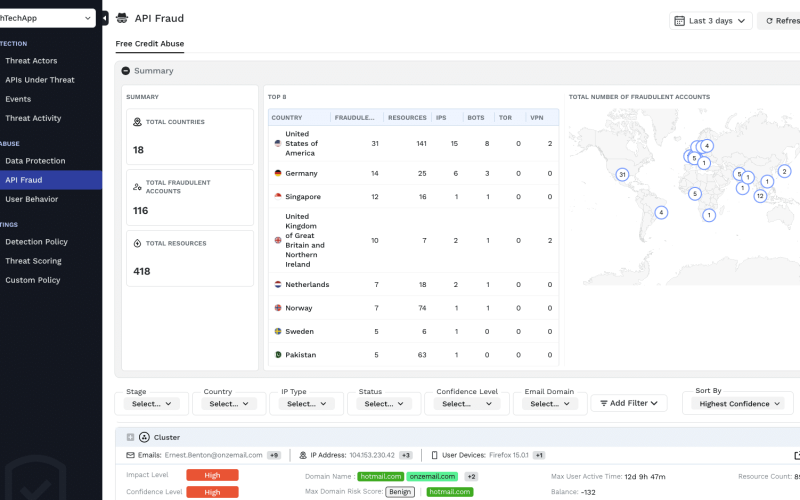Click the calendar icon in date range selector
Viewport: 800px width, 500px height.
(679, 20)
